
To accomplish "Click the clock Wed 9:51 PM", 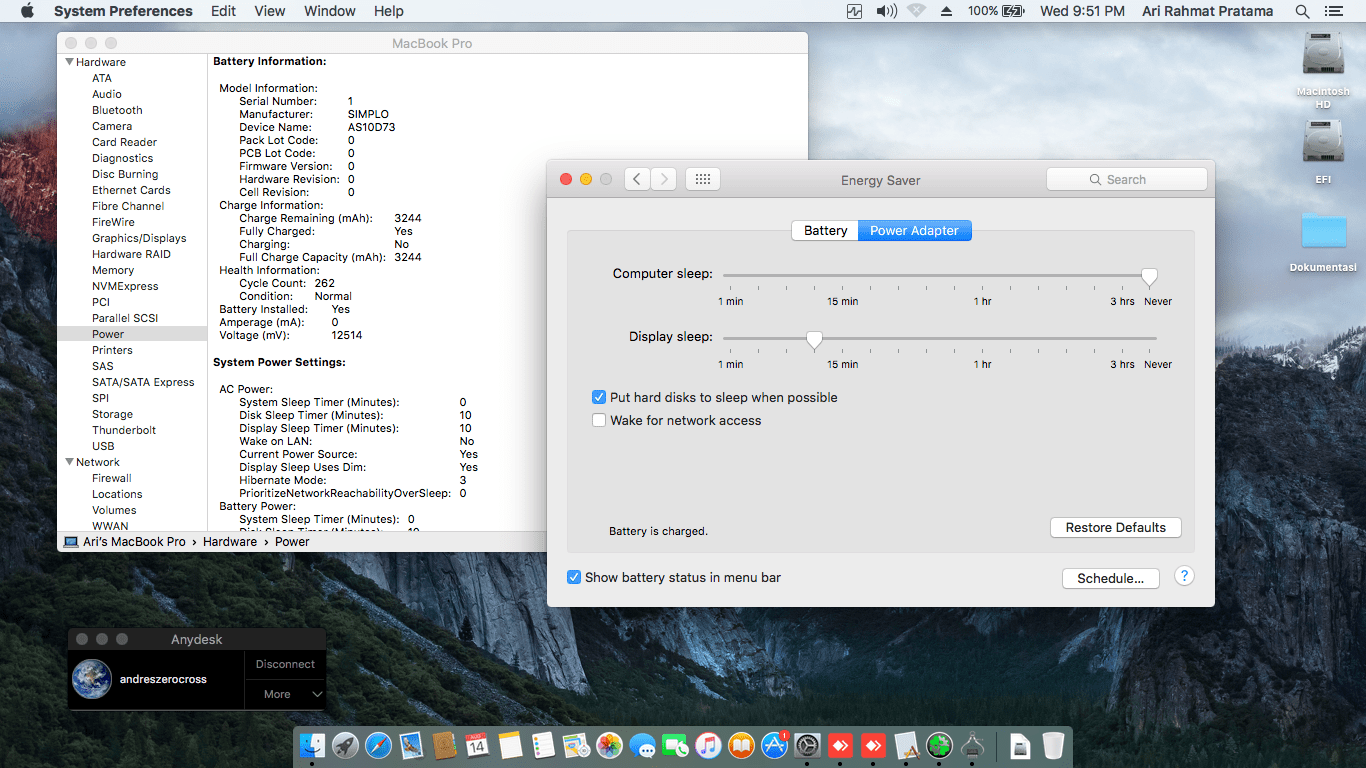I will [1082, 11].
